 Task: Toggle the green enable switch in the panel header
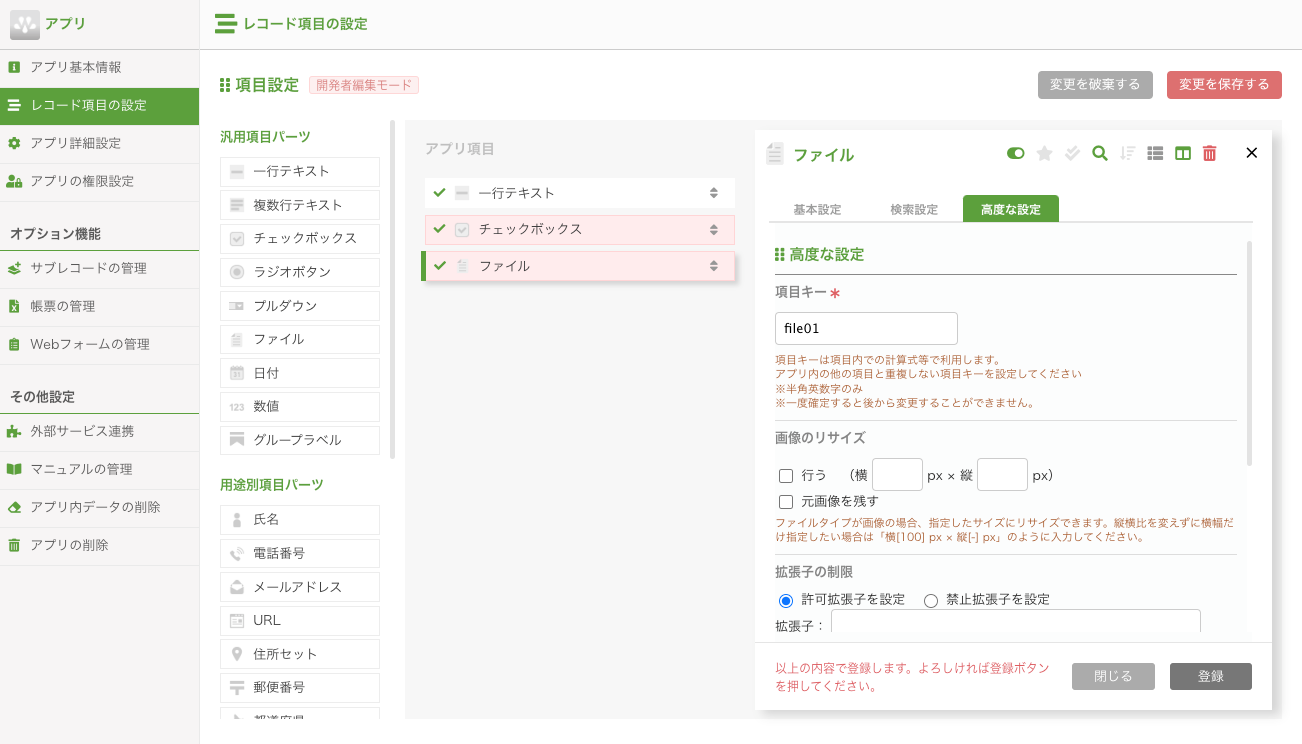pos(1015,154)
